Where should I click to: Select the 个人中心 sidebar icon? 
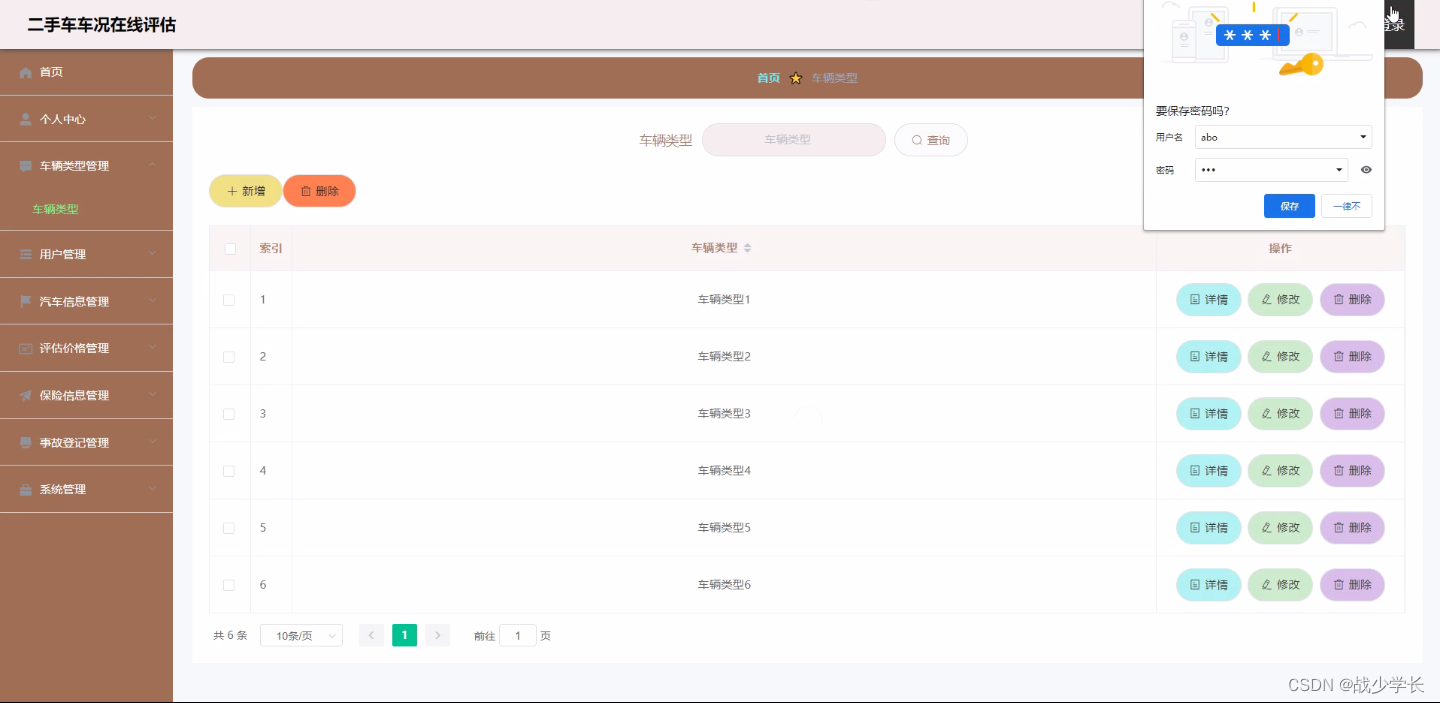pyautogui.click(x=23, y=117)
